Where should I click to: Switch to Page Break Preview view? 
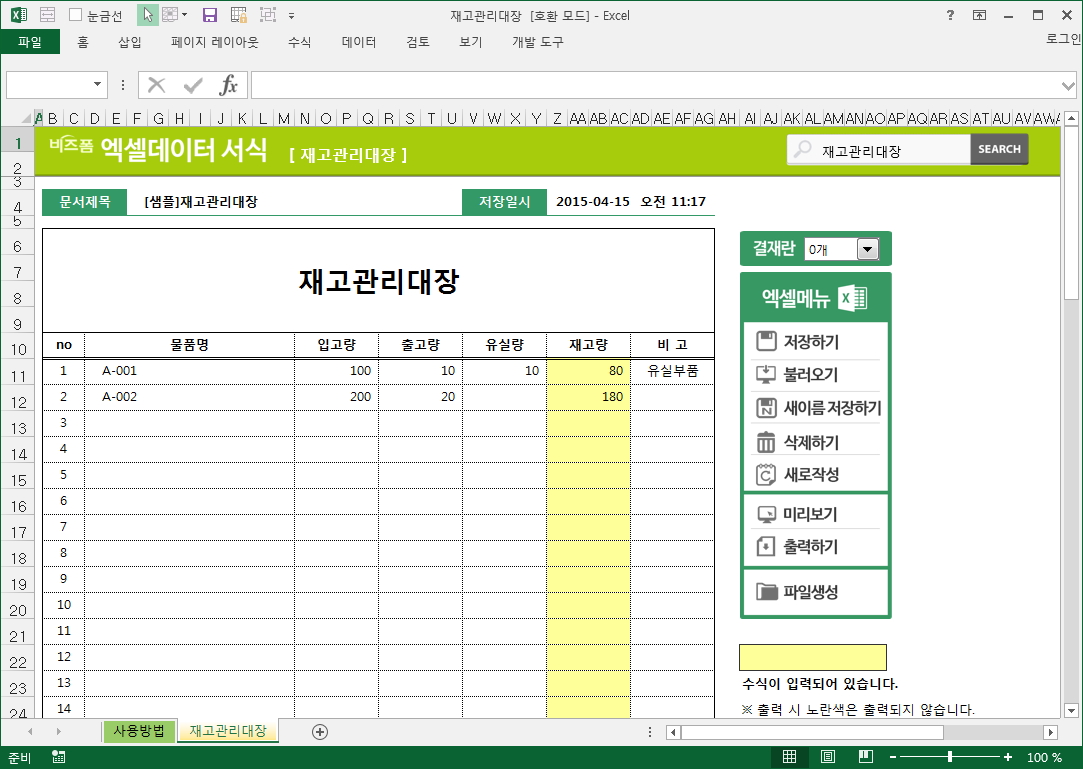coord(865,757)
